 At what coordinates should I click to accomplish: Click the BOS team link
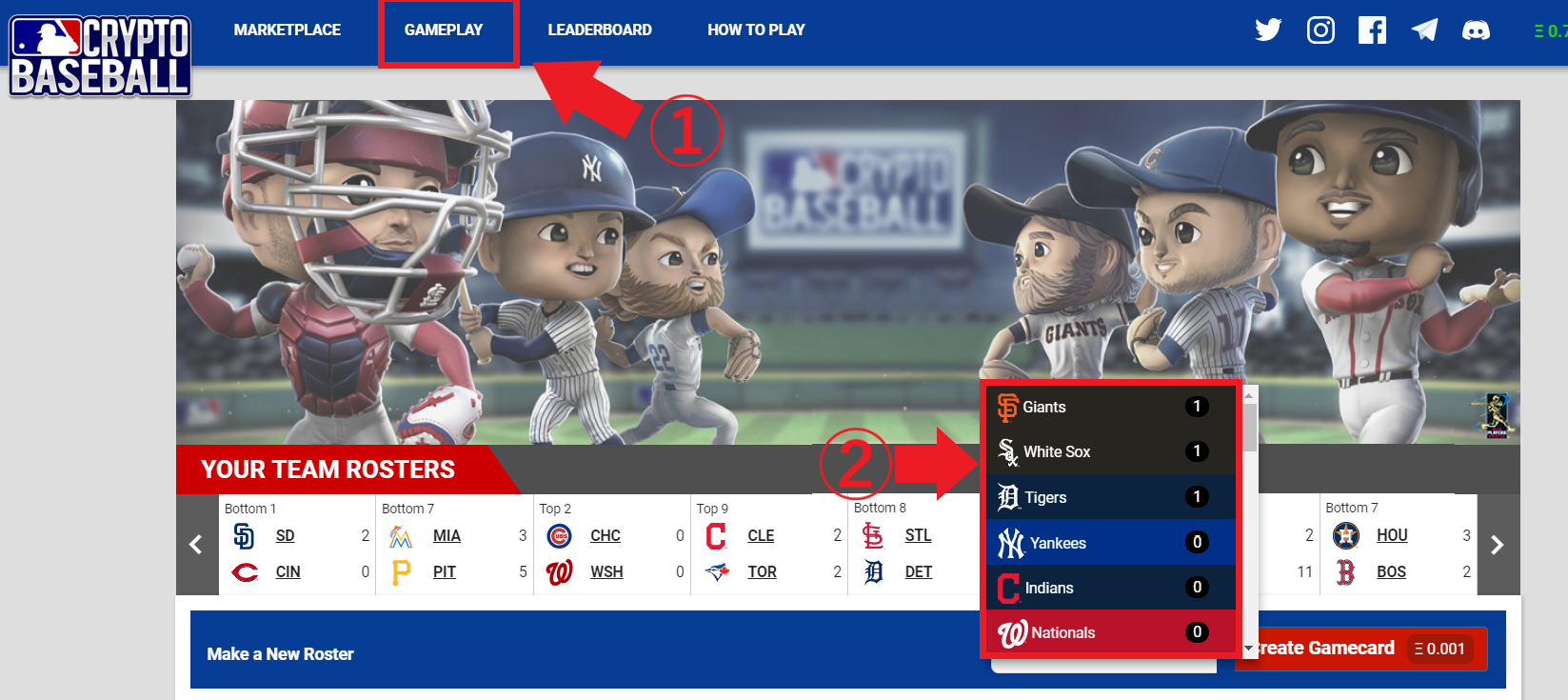click(1391, 571)
